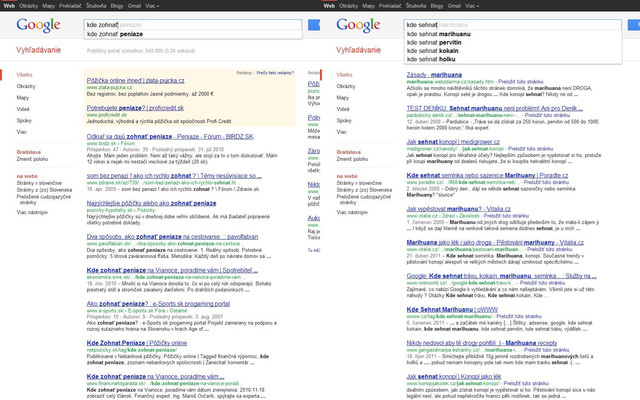Image resolution: width=640 pixels, height=400 pixels.
Task: Expand Viac nástrojov on peniaze page
Action: click(32, 212)
